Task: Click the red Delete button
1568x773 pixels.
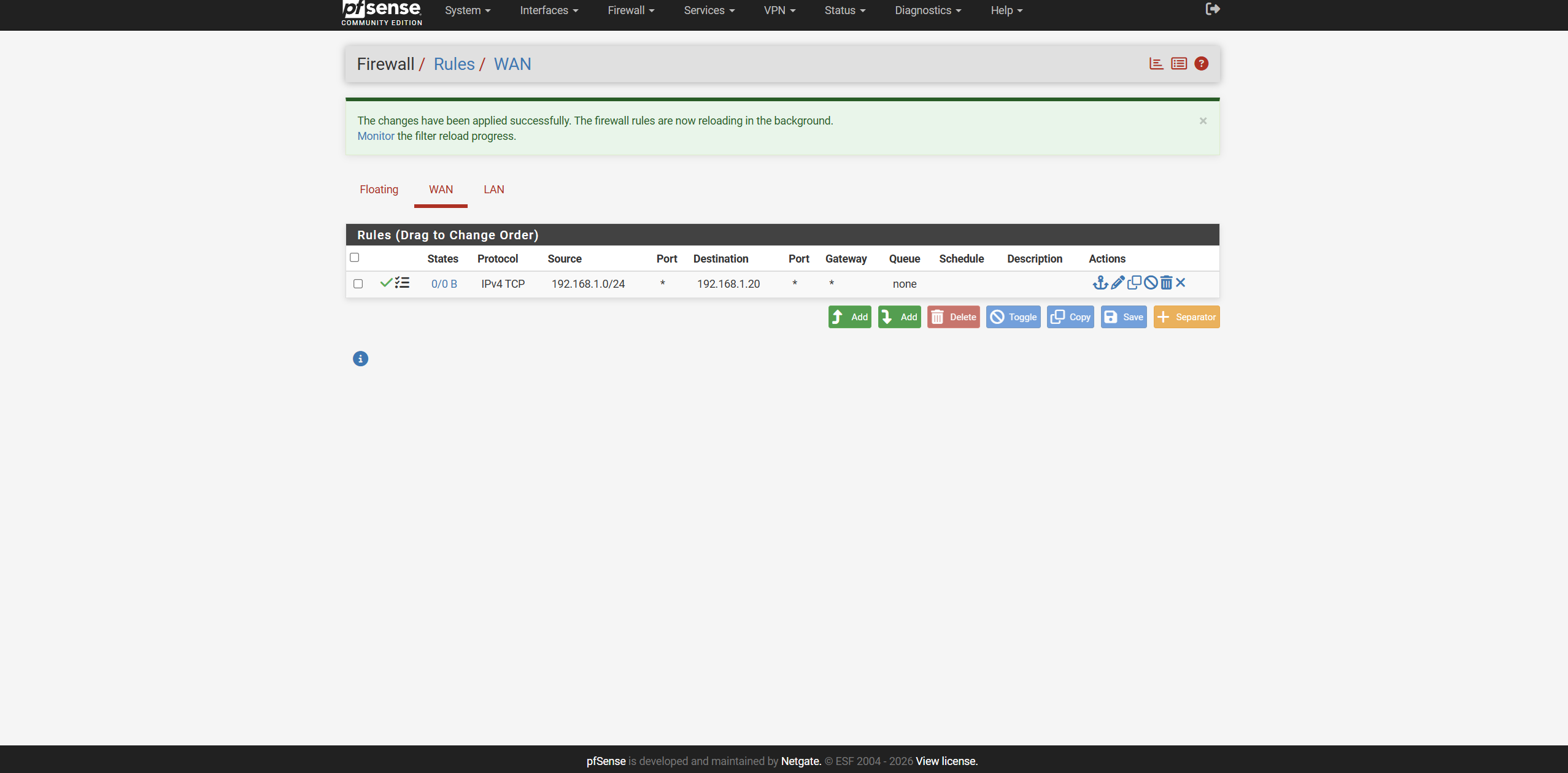Action: tap(953, 317)
